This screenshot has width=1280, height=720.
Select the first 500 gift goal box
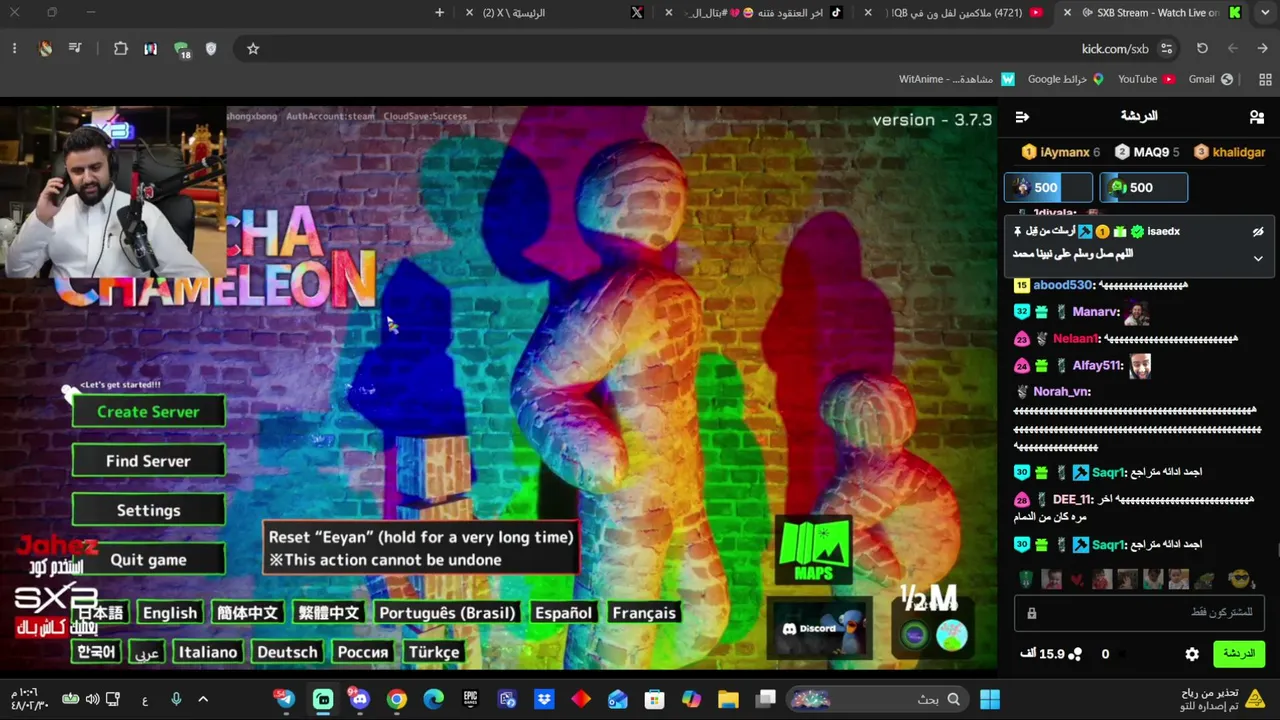[1048, 187]
